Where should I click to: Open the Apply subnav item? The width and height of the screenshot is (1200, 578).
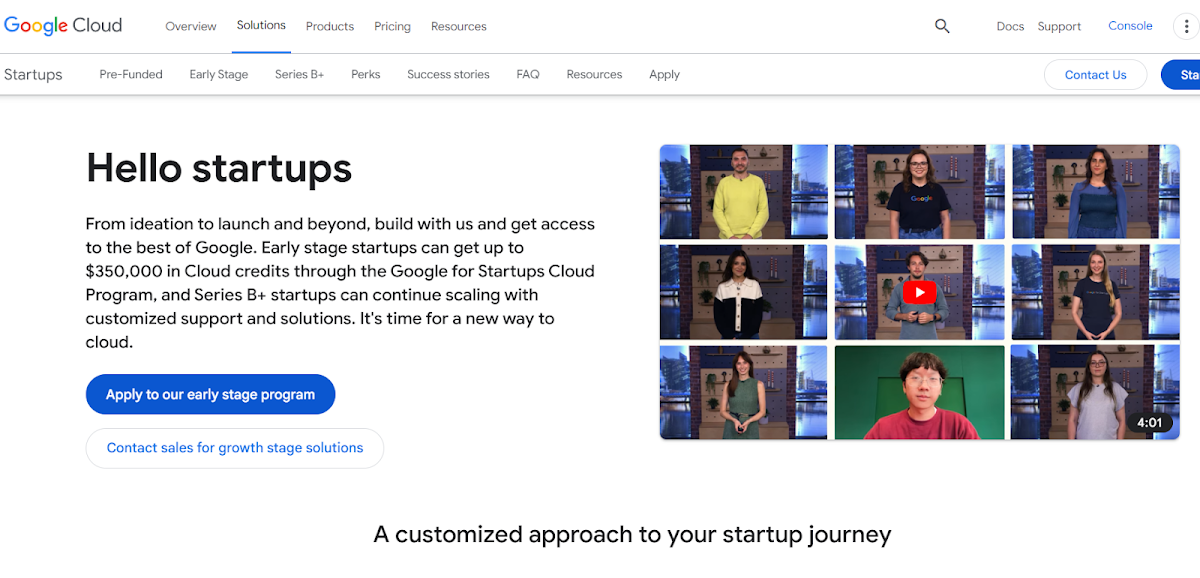[664, 74]
